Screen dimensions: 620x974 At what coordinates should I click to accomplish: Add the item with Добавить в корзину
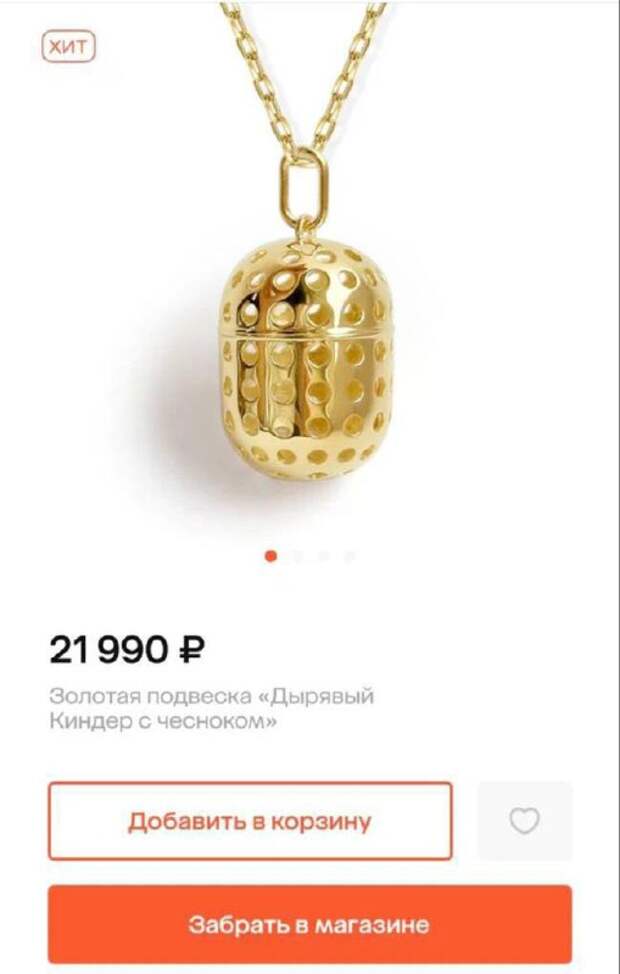(250, 821)
